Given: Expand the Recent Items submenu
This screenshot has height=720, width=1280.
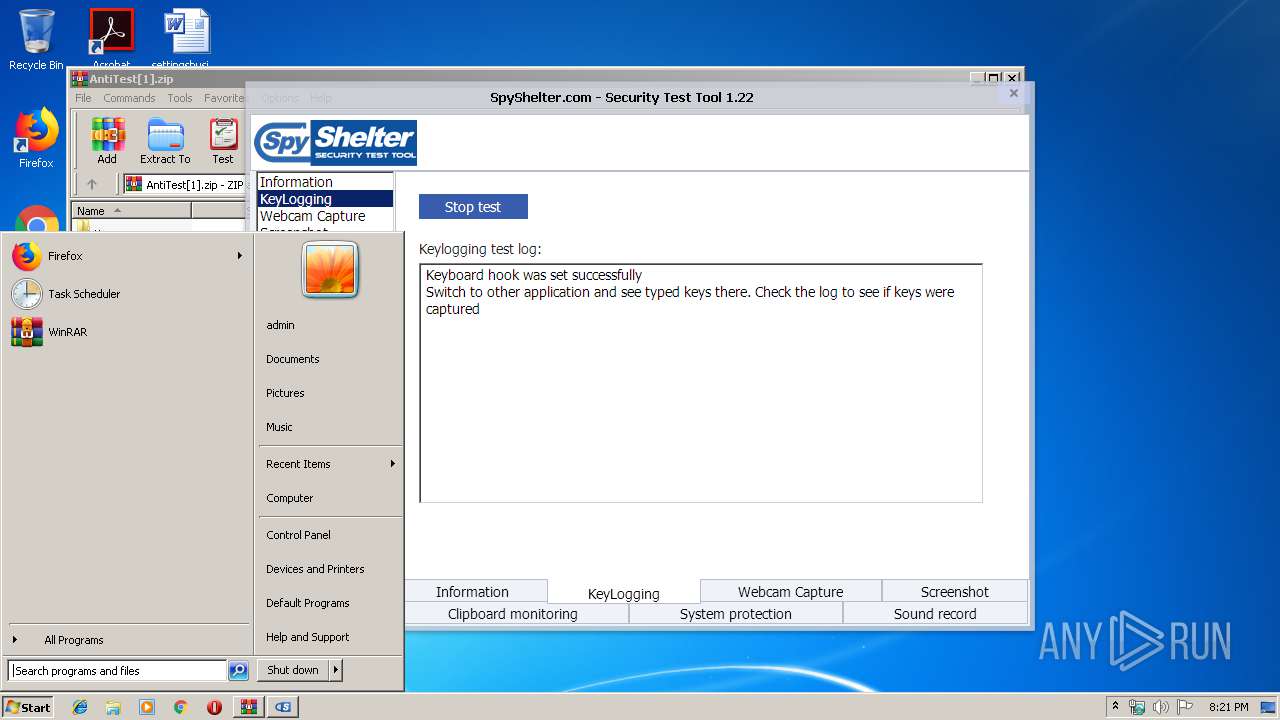Looking at the screenshot, I should click(329, 464).
